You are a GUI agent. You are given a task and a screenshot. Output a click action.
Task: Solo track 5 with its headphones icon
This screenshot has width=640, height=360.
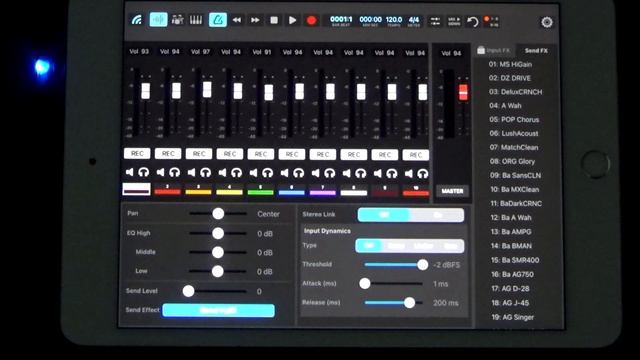(268, 173)
